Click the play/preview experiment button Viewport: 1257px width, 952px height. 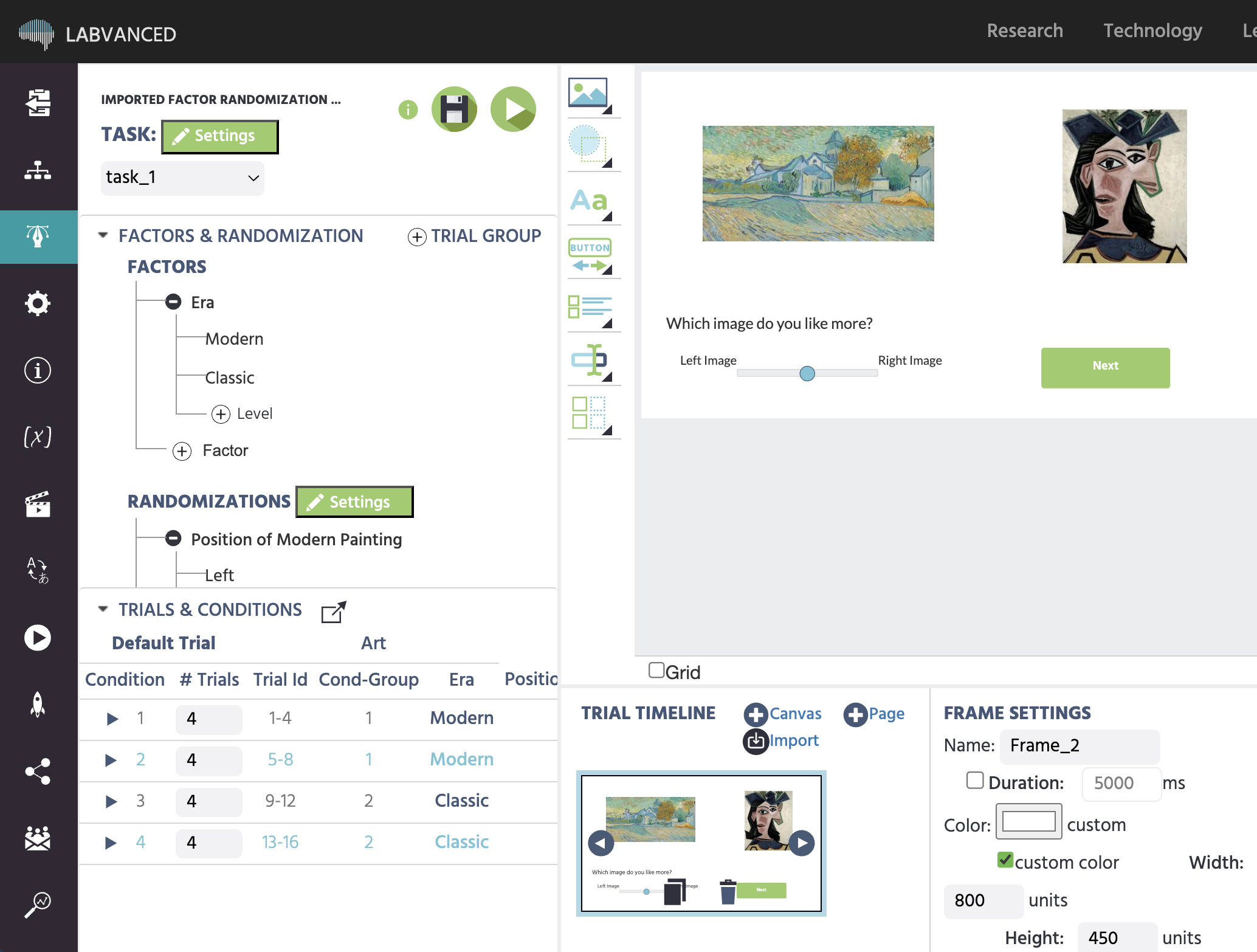[513, 109]
